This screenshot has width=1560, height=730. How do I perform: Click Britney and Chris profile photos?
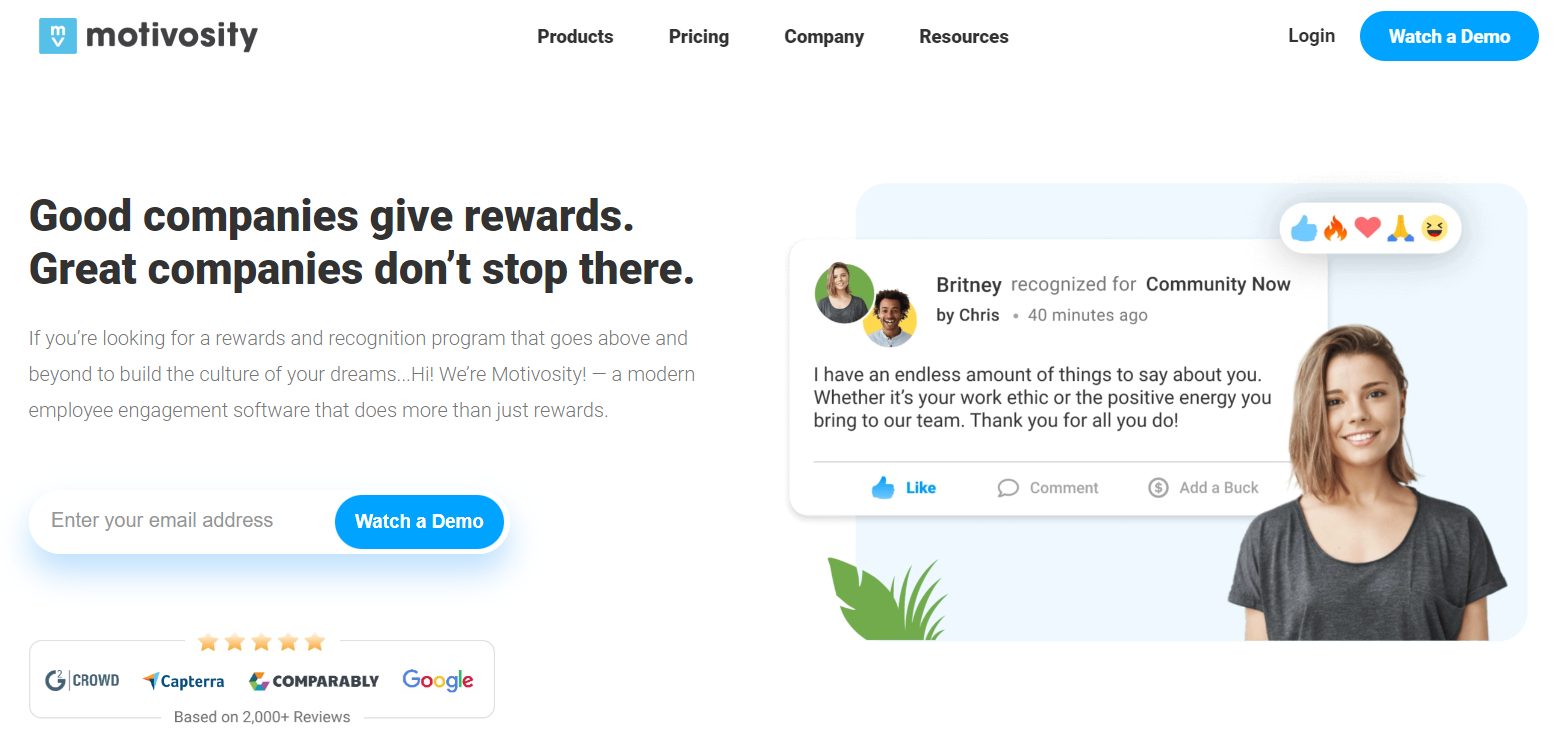click(x=866, y=304)
